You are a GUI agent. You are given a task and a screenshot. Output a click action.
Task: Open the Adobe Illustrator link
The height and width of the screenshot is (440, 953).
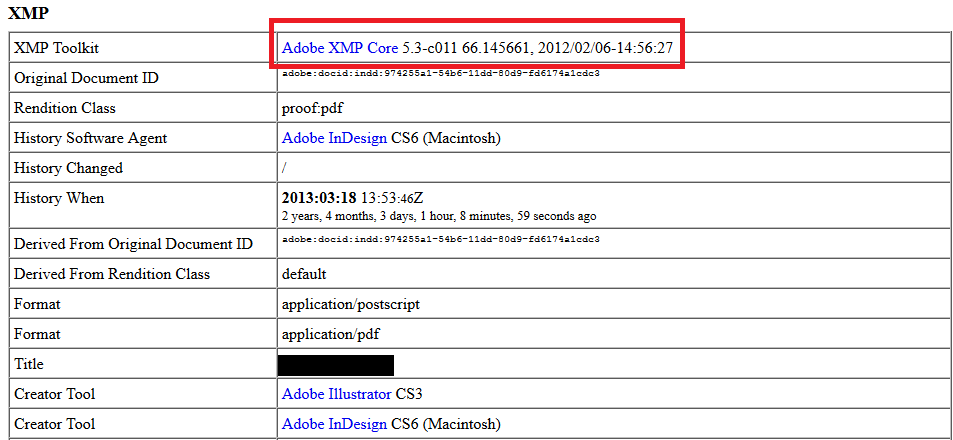point(336,394)
